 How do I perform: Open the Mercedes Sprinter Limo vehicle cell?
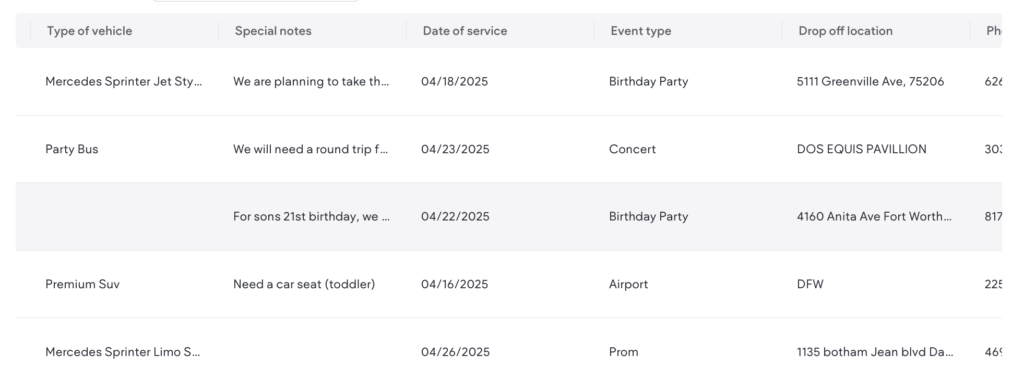[123, 352]
